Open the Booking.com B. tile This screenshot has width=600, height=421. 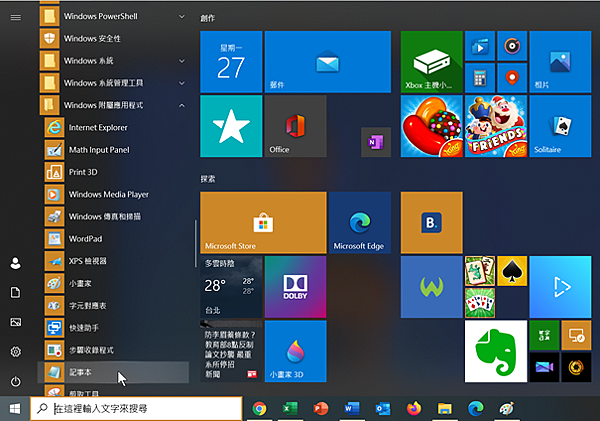(432, 223)
